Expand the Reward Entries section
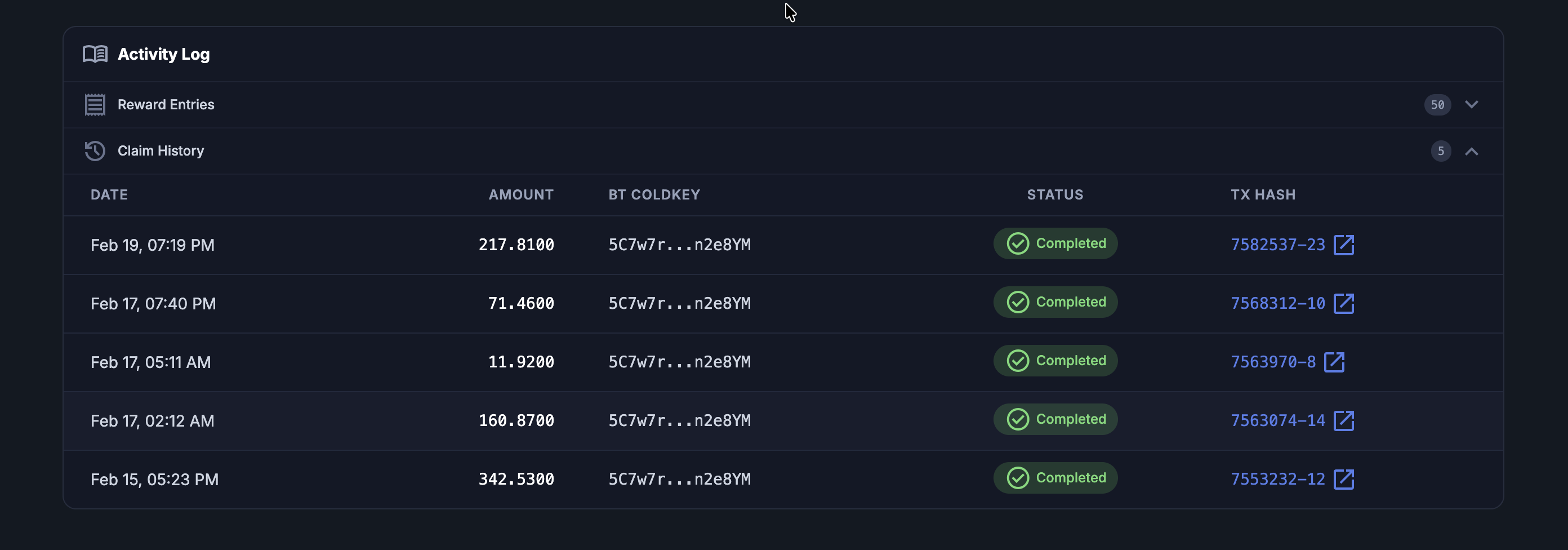This screenshot has width=1568, height=550. [x=1472, y=104]
